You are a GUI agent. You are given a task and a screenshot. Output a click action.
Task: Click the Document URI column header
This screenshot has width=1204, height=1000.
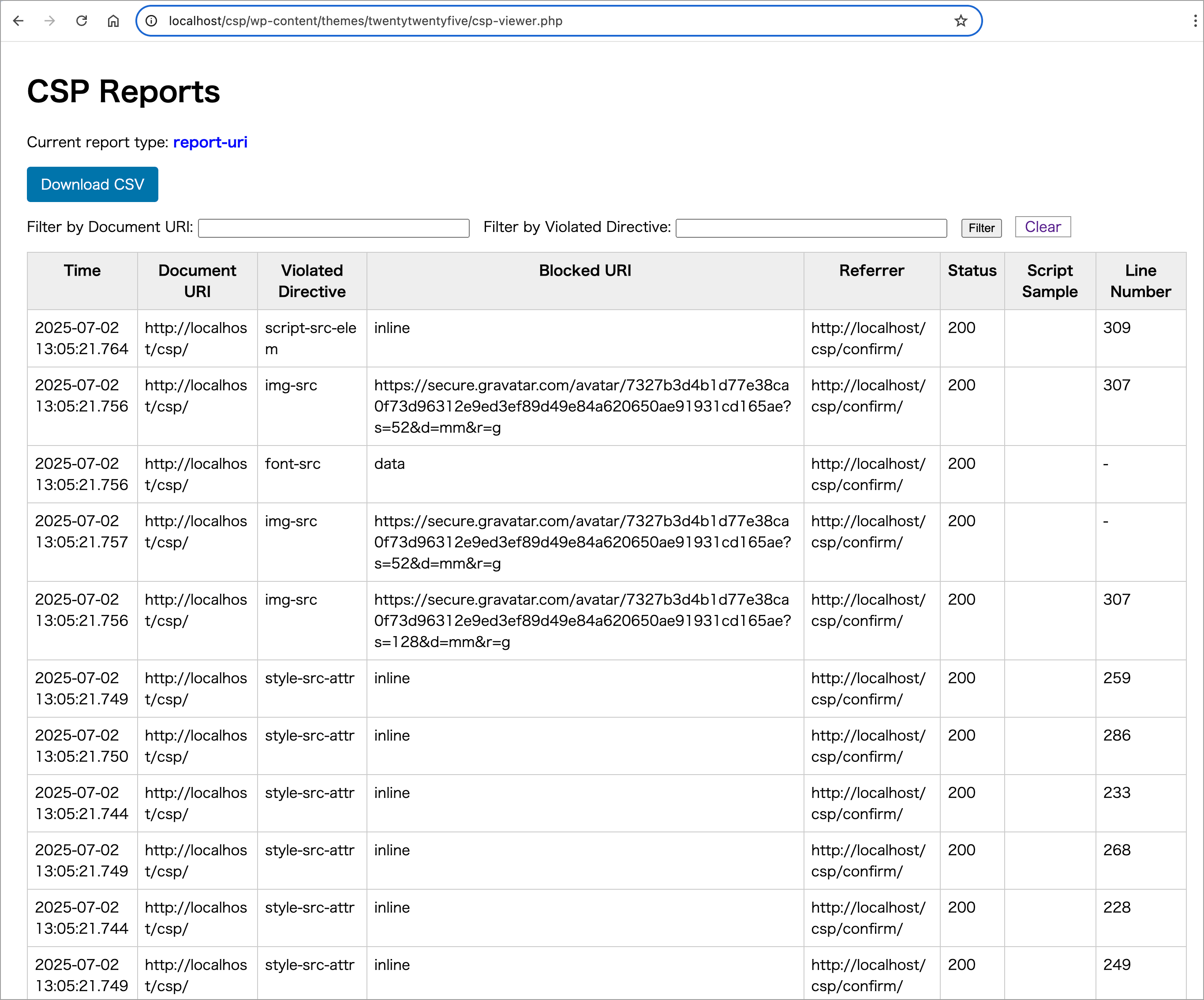[197, 281]
